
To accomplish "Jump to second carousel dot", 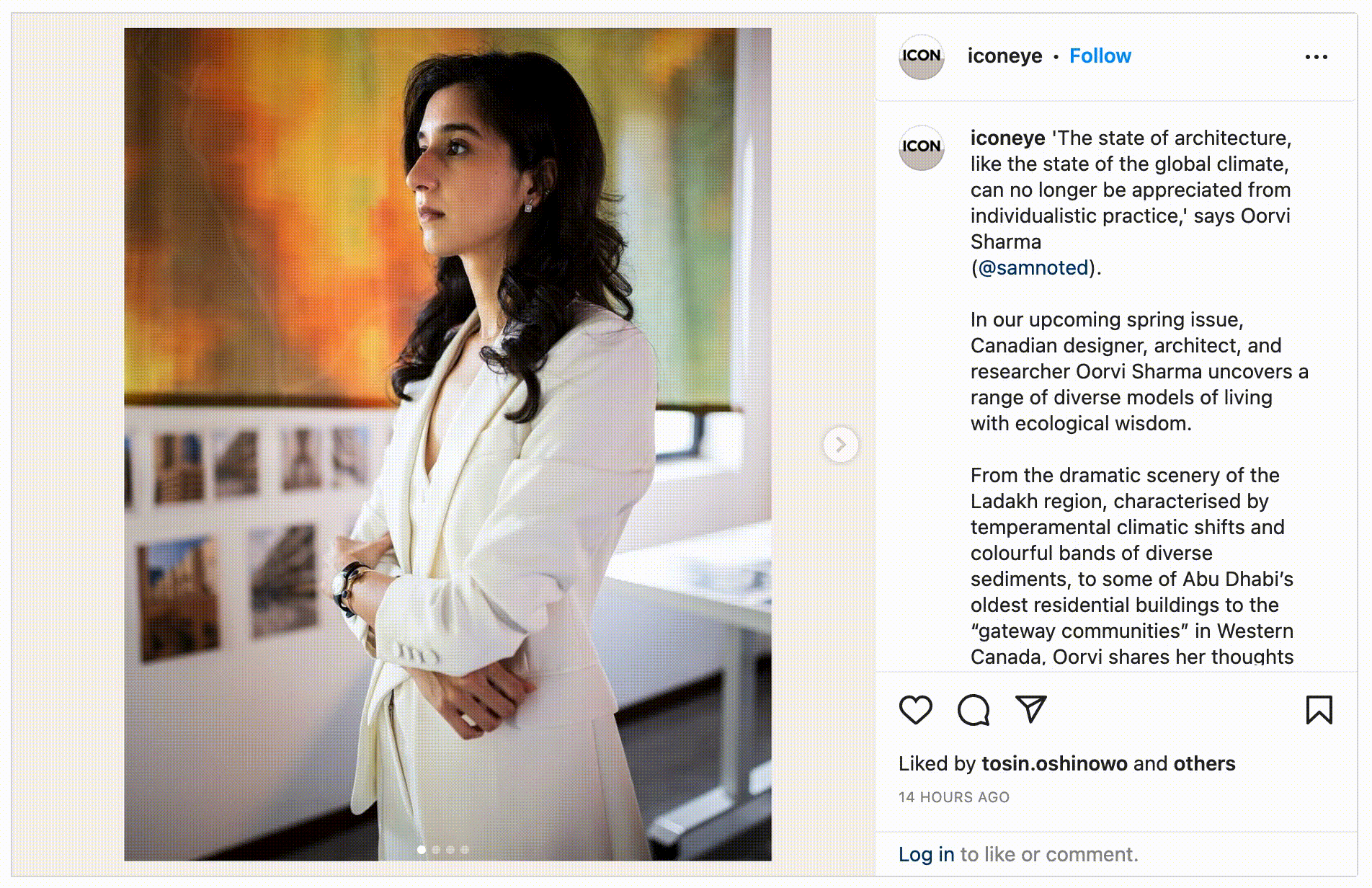I will (x=436, y=849).
